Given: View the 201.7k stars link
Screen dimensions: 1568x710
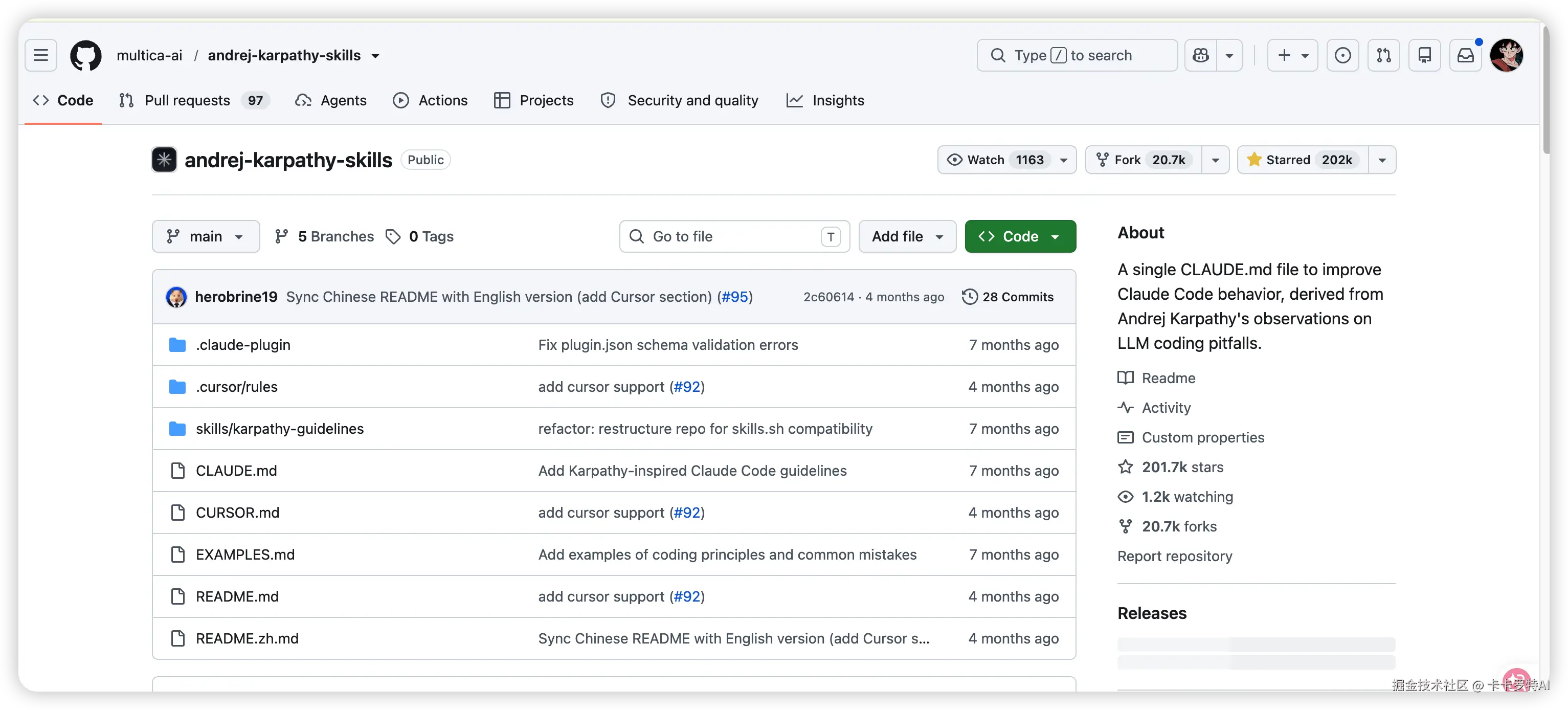Looking at the screenshot, I should coord(1171,468).
